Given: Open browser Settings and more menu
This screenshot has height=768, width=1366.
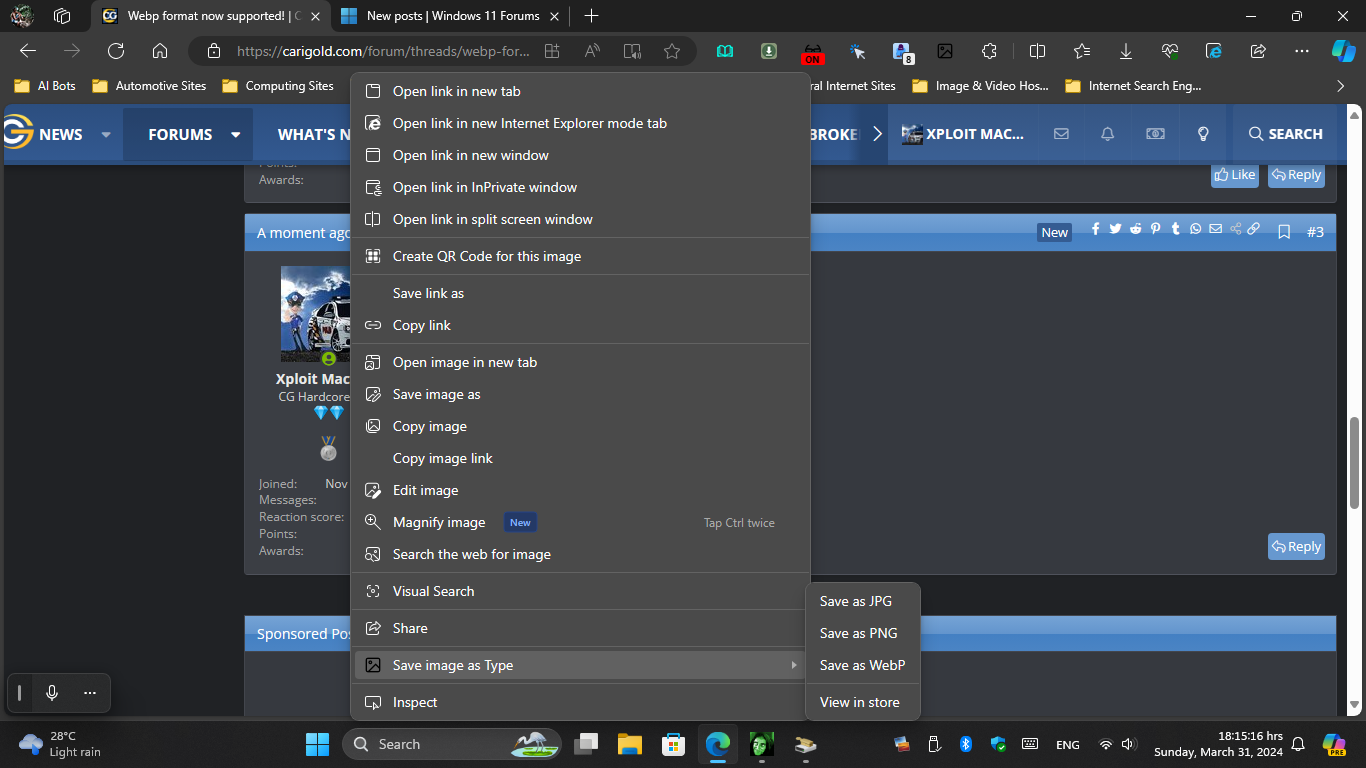Looking at the screenshot, I should pos(1302,51).
